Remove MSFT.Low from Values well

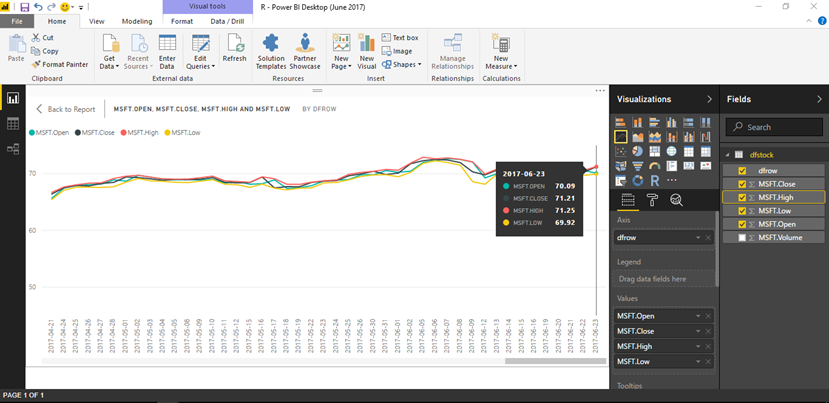(x=708, y=362)
